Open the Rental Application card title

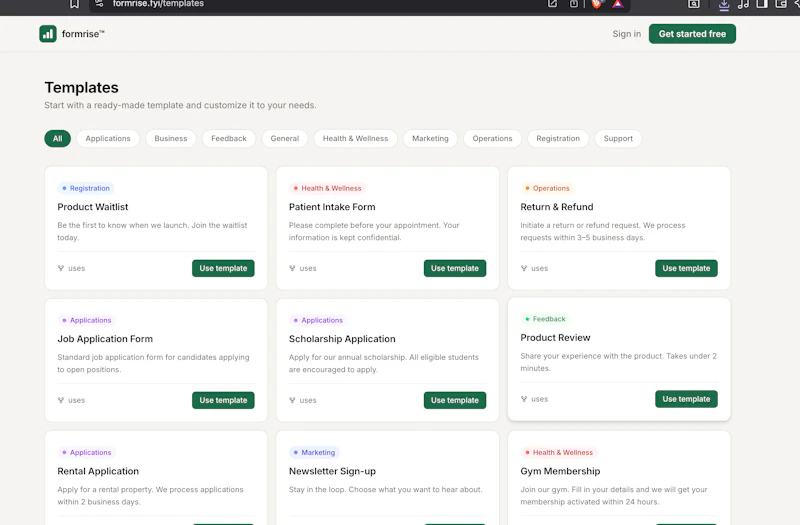click(98, 471)
